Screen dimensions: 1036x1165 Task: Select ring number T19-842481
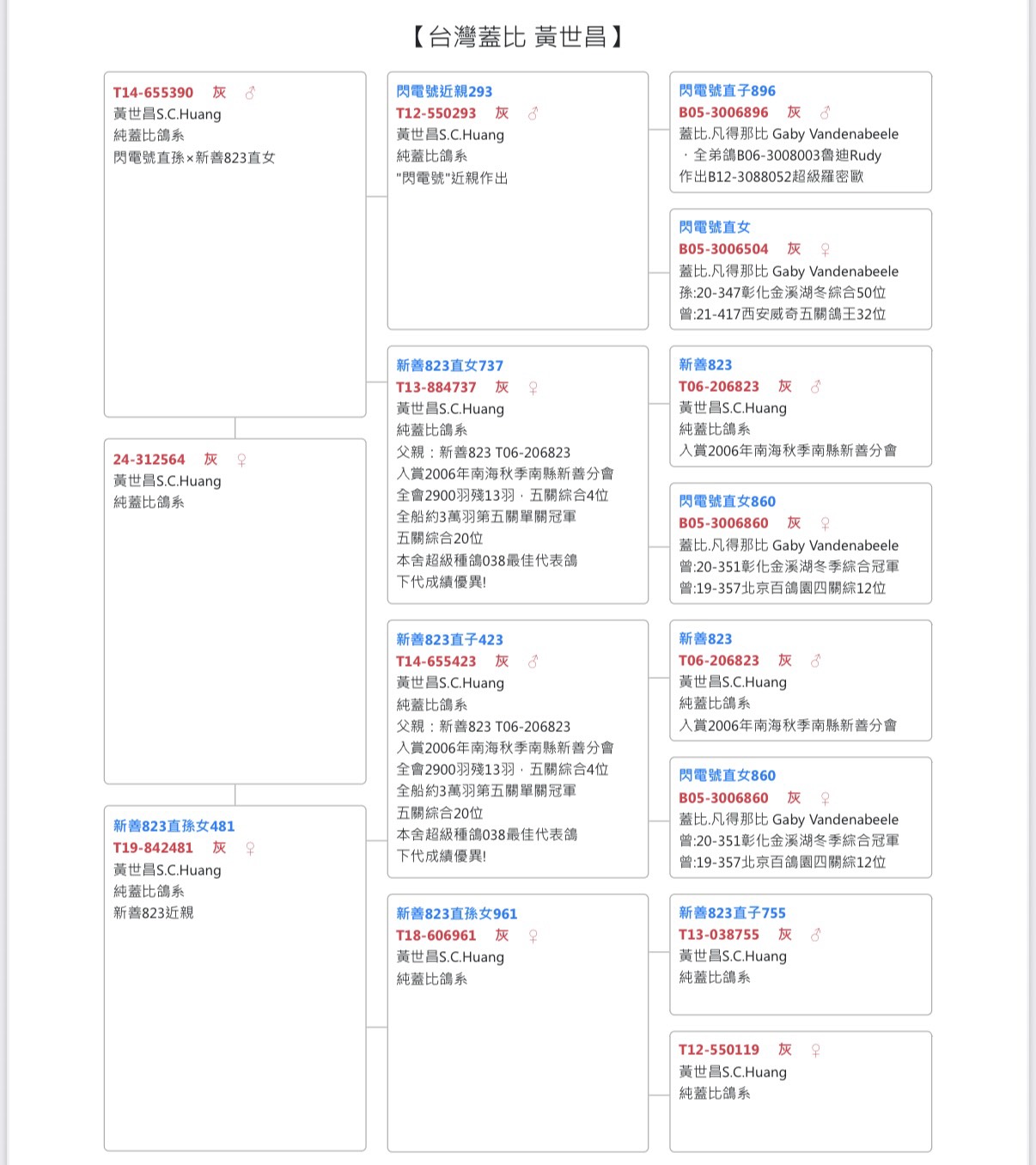pos(154,848)
